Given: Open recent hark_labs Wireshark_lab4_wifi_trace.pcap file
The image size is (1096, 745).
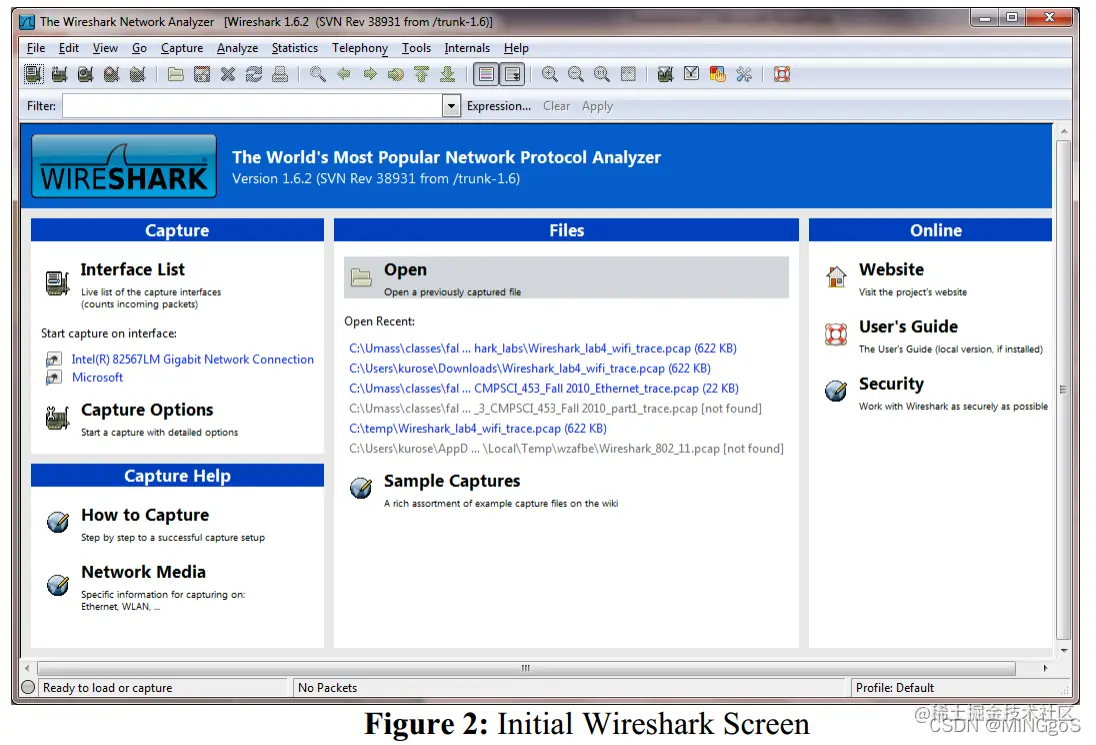Looking at the screenshot, I should (x=543, y=348).
